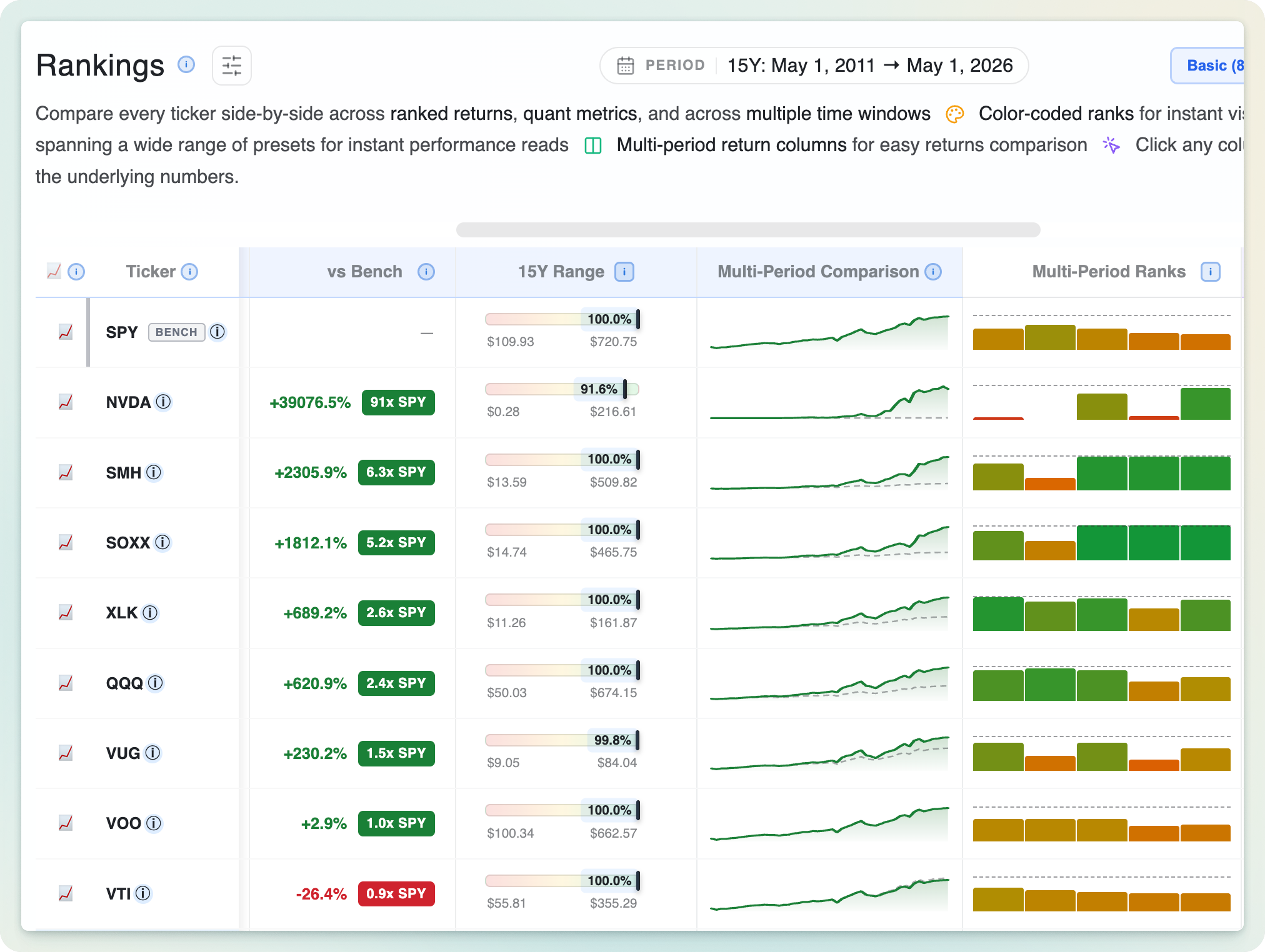Click the 91x SPY badge for NVDA
The image size is (1265, 952).
[398, 402]
